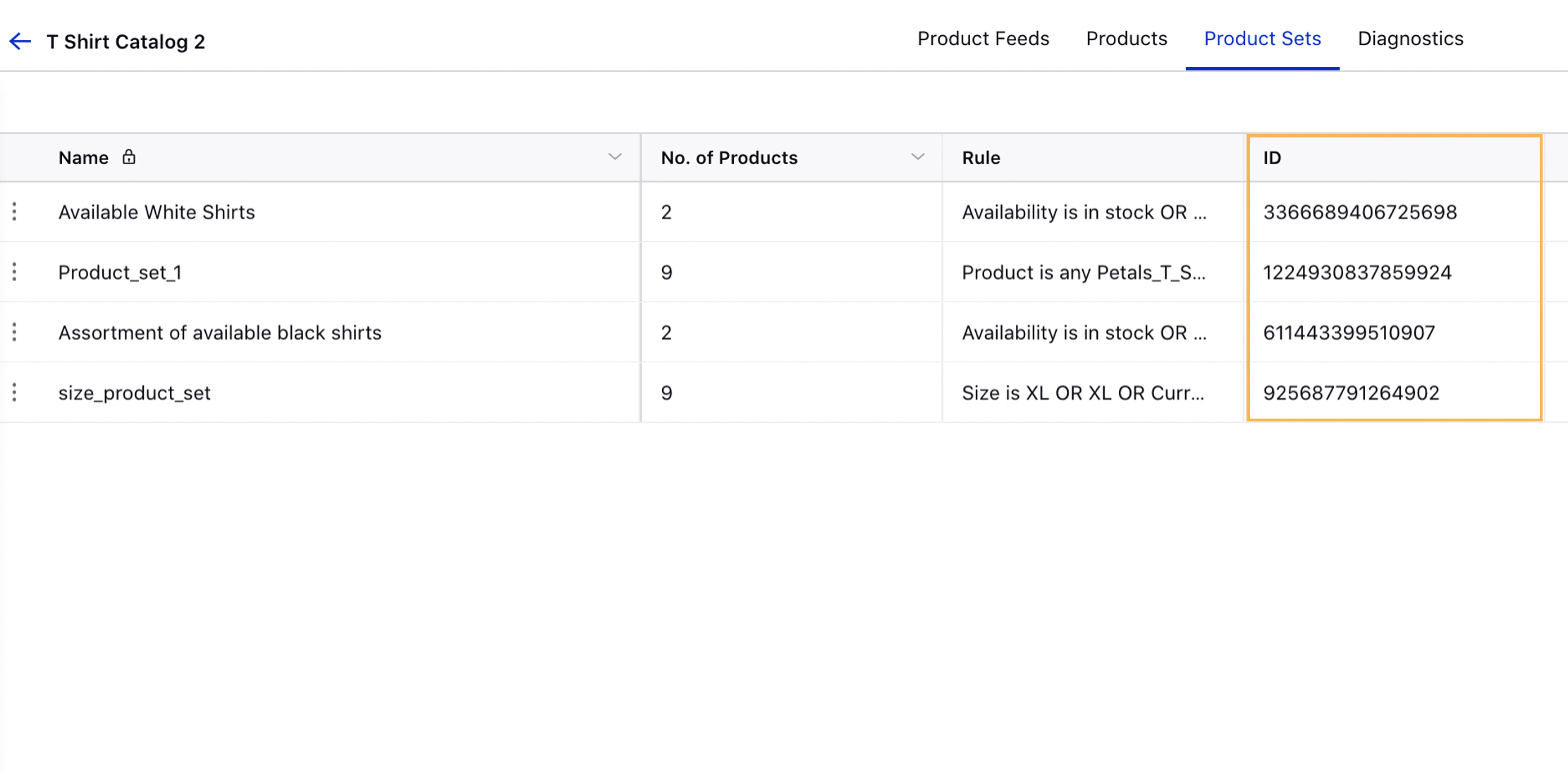Expand the Name column dropdown

615,158
